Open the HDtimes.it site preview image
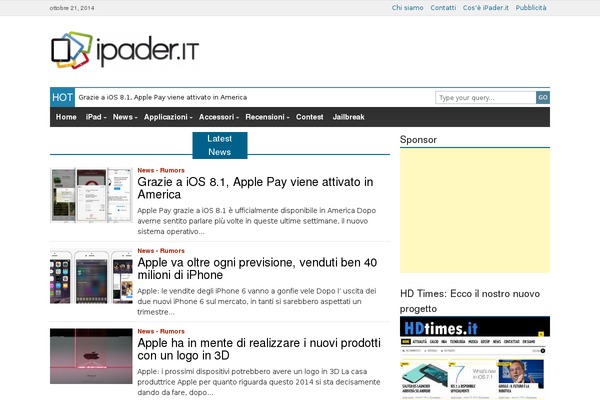The height and width of the screenshot is (400, 600). 475,358
